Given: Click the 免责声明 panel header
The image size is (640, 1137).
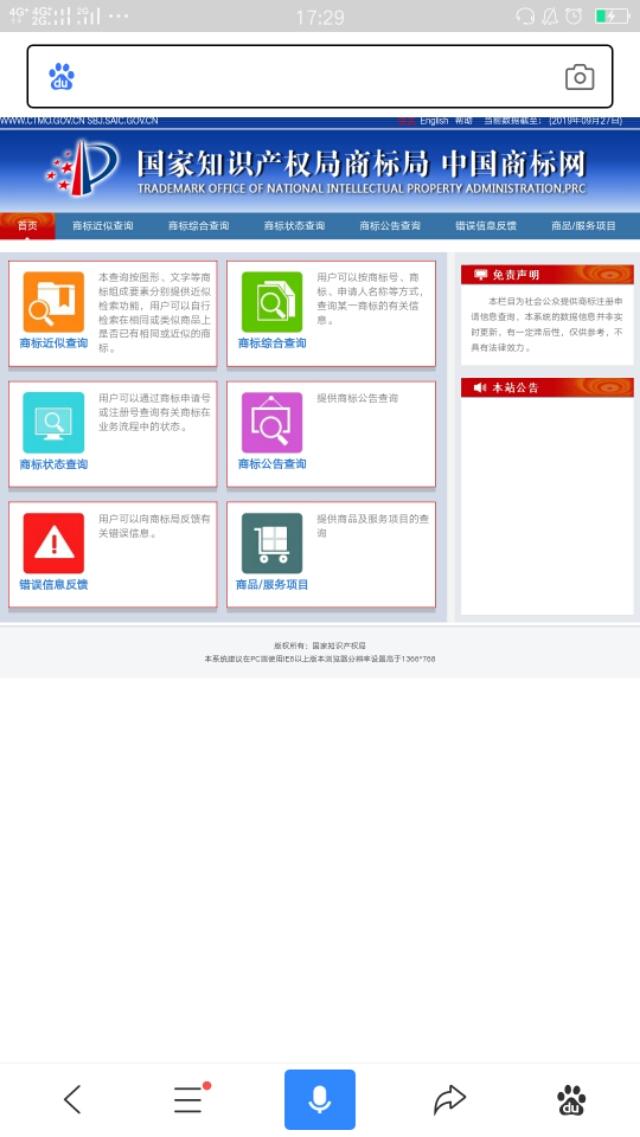Looking at the screenshot, I should (x=547, y=275).
